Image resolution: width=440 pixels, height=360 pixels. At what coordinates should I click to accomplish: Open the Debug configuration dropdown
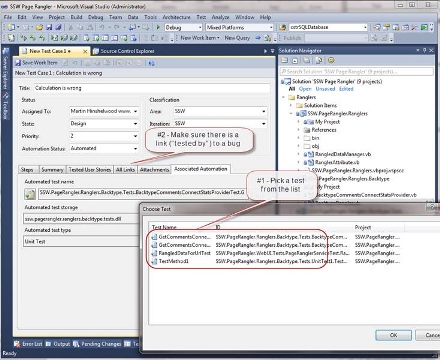click(200, 27)
